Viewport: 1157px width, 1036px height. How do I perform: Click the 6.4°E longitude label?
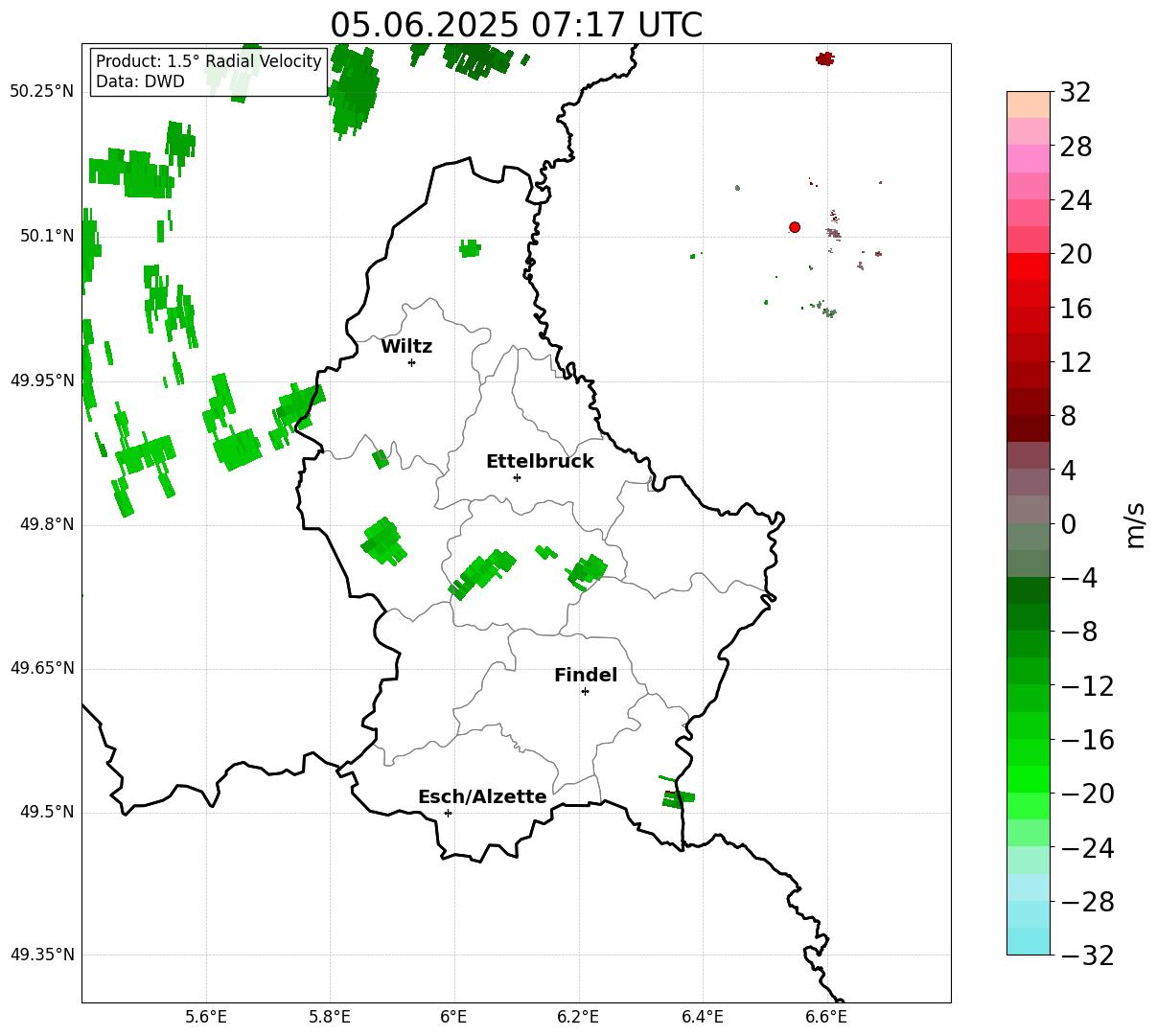(703, 1017)
